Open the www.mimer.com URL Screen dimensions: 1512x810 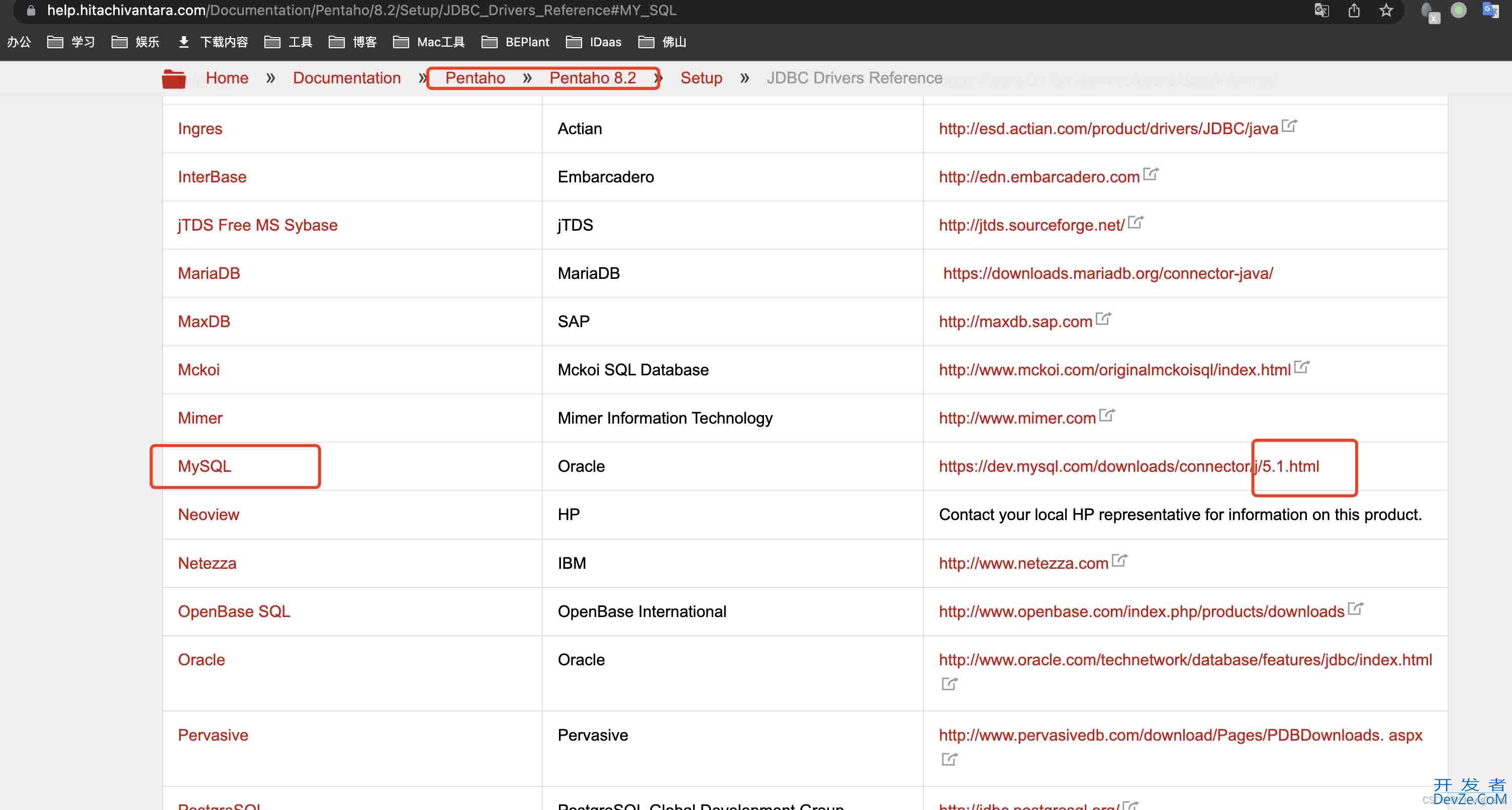pyautogui.click(x=1017, y=418)
